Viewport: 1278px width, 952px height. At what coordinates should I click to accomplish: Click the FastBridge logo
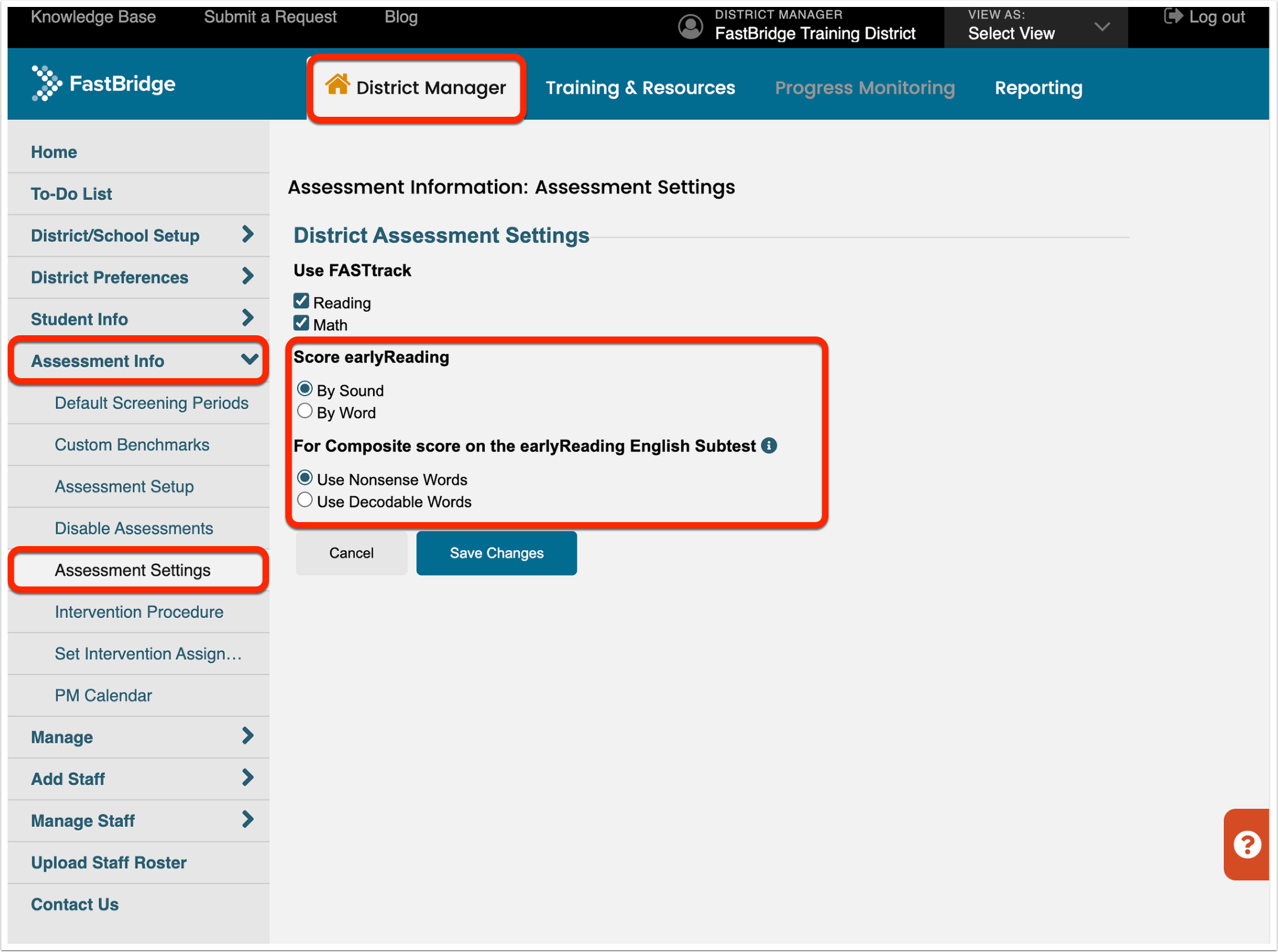pos(104,83)
